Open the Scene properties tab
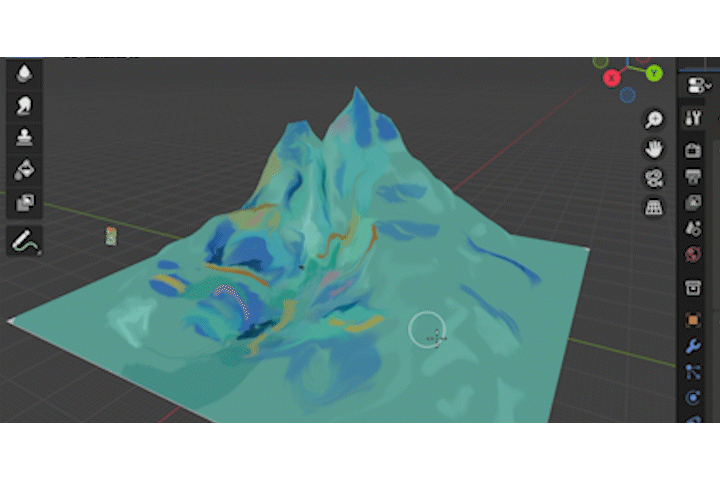The width and height of the screenshot is (720, 480). click(x=693, y=228)
